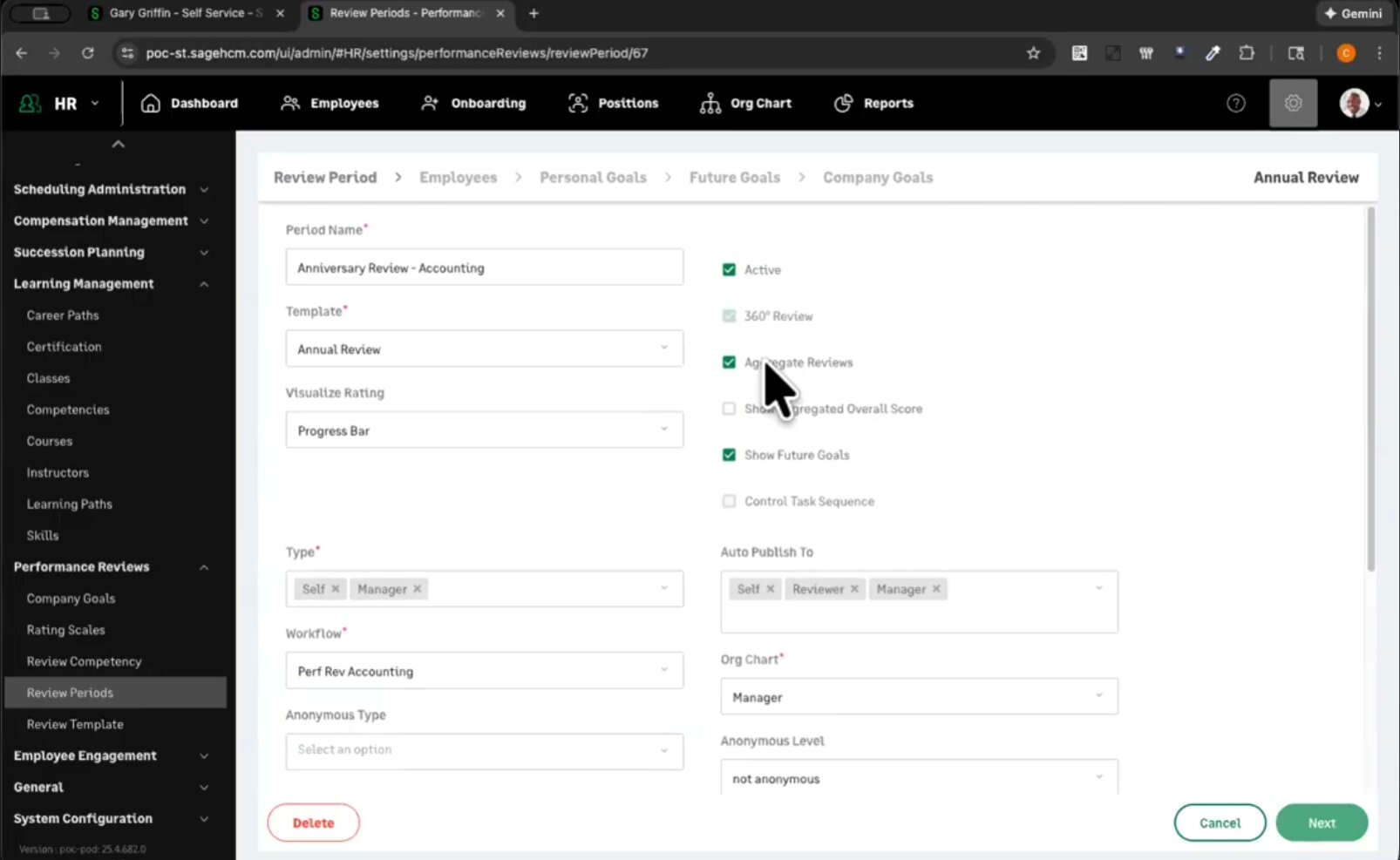Click the Employees people icon
The width and height of the screenshot is (1400, 860).
tap(290, 104)
